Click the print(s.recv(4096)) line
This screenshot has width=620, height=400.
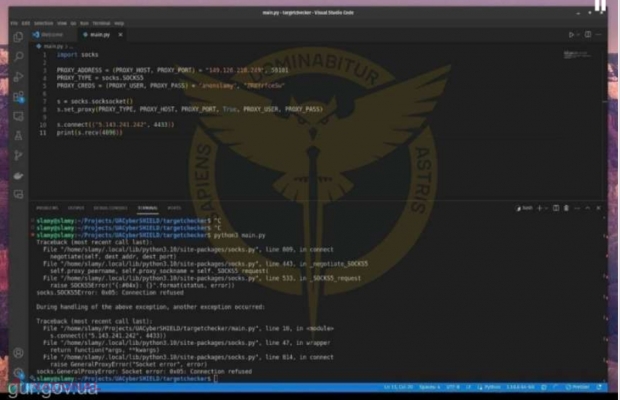point(89,132)
